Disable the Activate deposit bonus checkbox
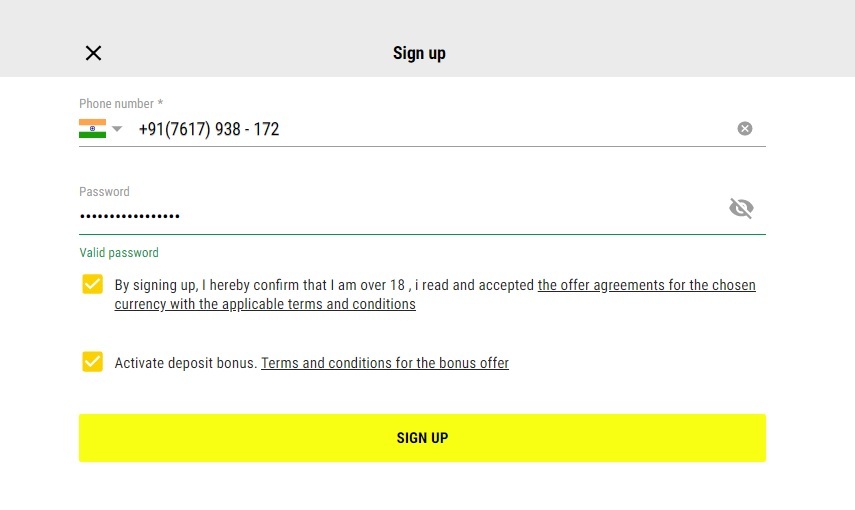This screenshot has width=855, height=510. click(93, 362)
